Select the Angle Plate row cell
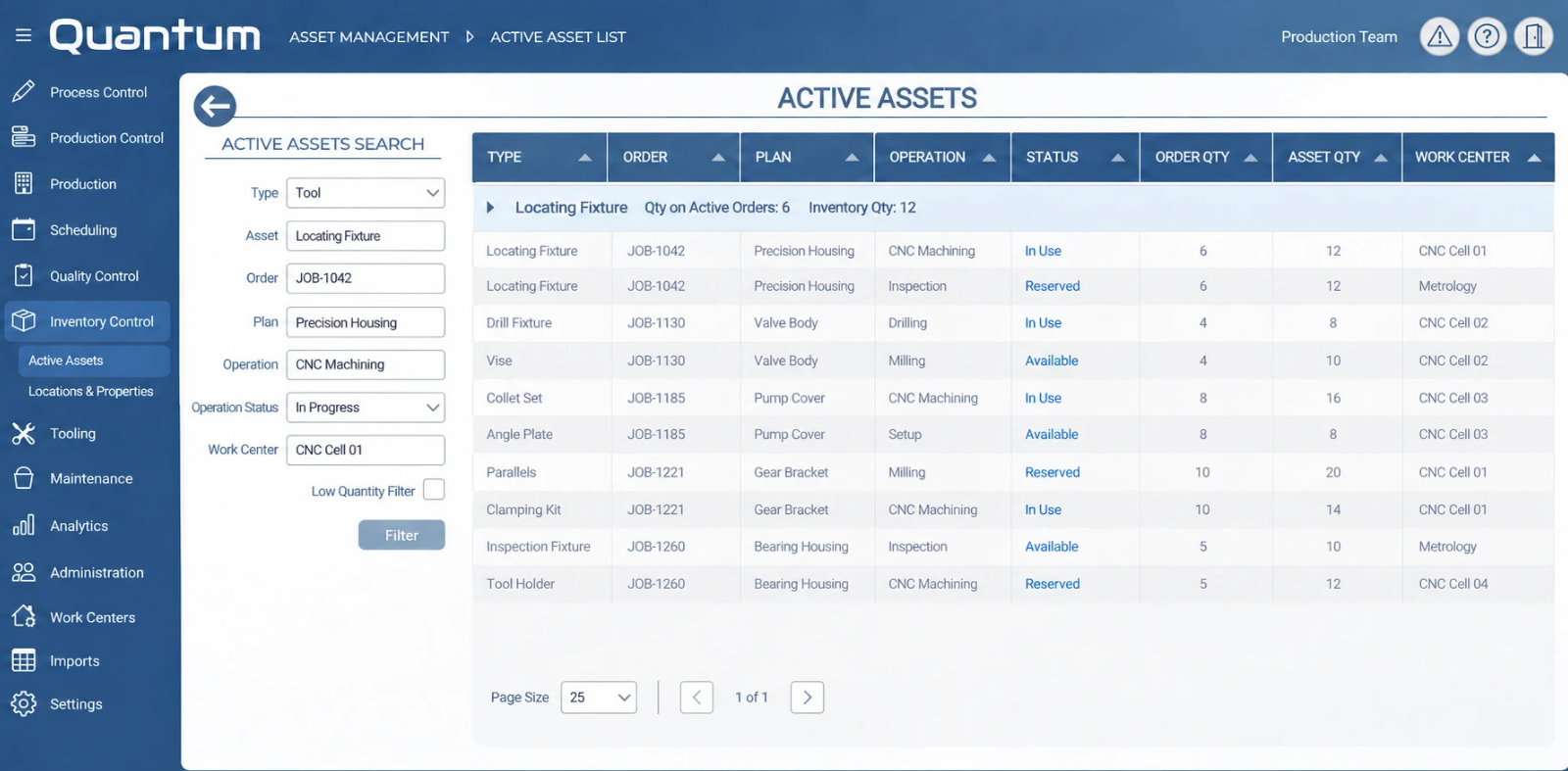 click(x=519, y=434)
